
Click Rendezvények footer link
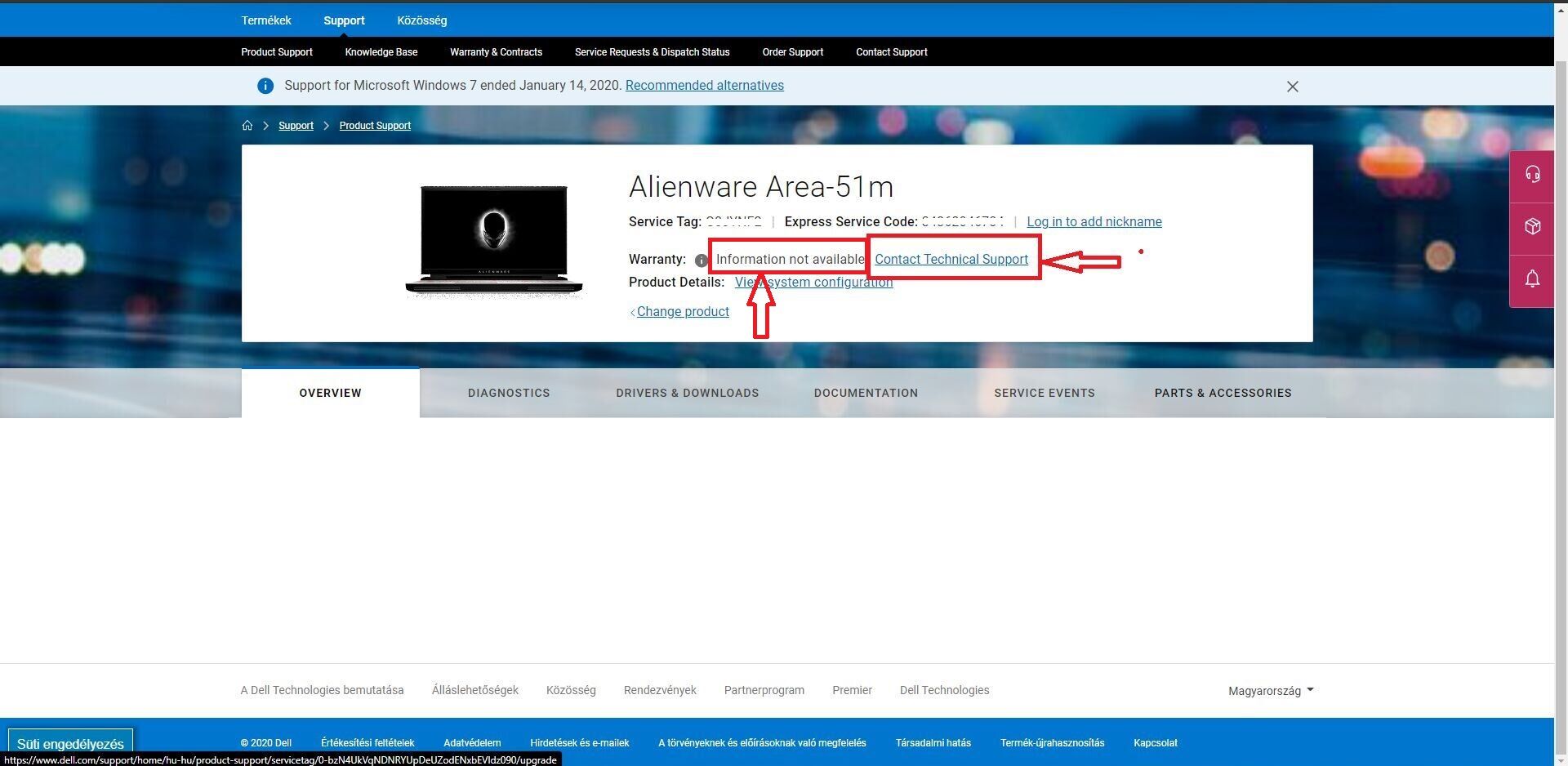pyautogui.click(x=660, y=691)
